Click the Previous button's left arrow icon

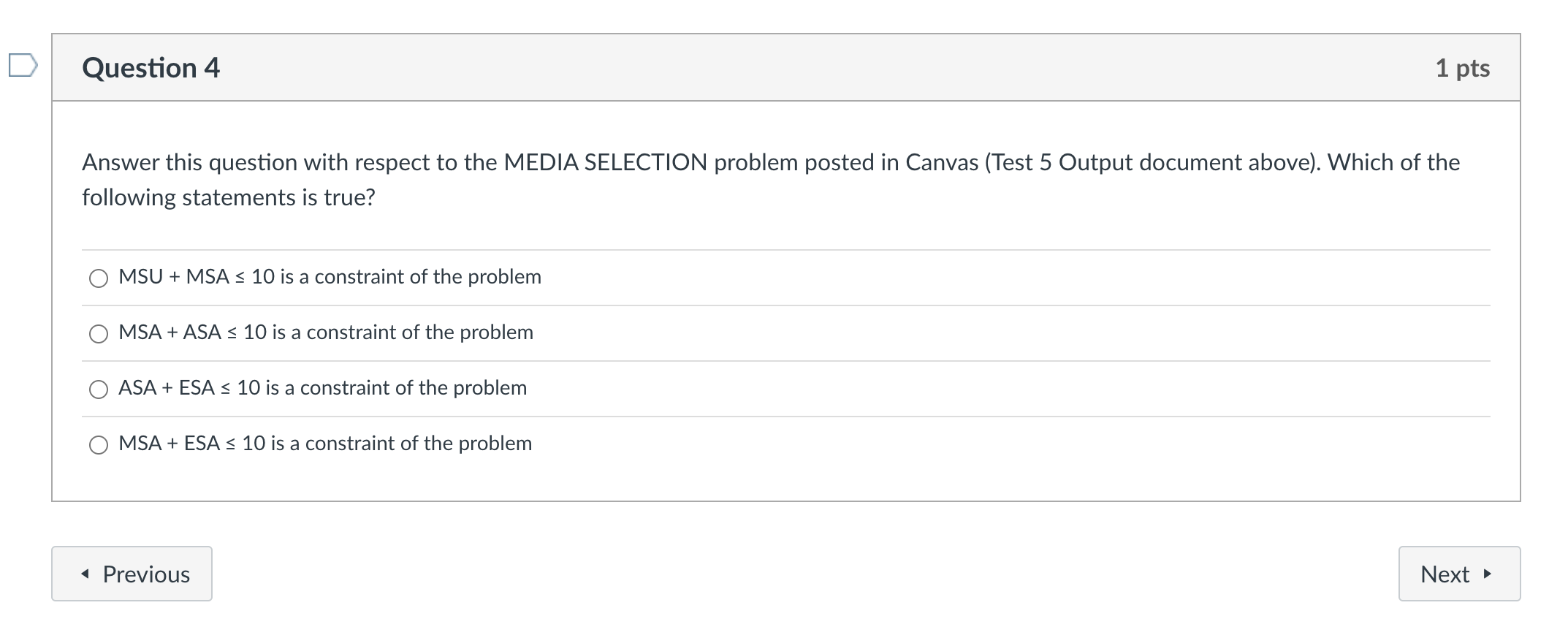click(87, 574)
